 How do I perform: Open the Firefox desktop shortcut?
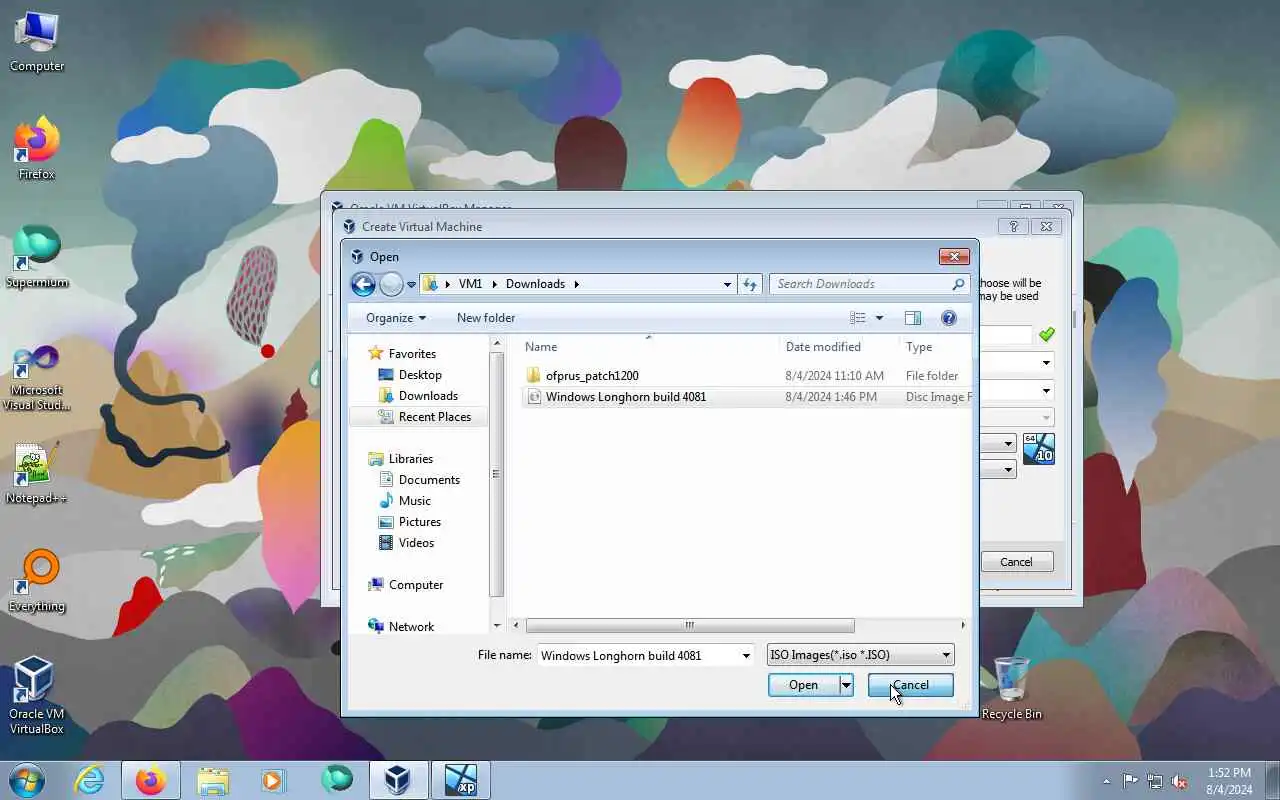tap(37, 150)
